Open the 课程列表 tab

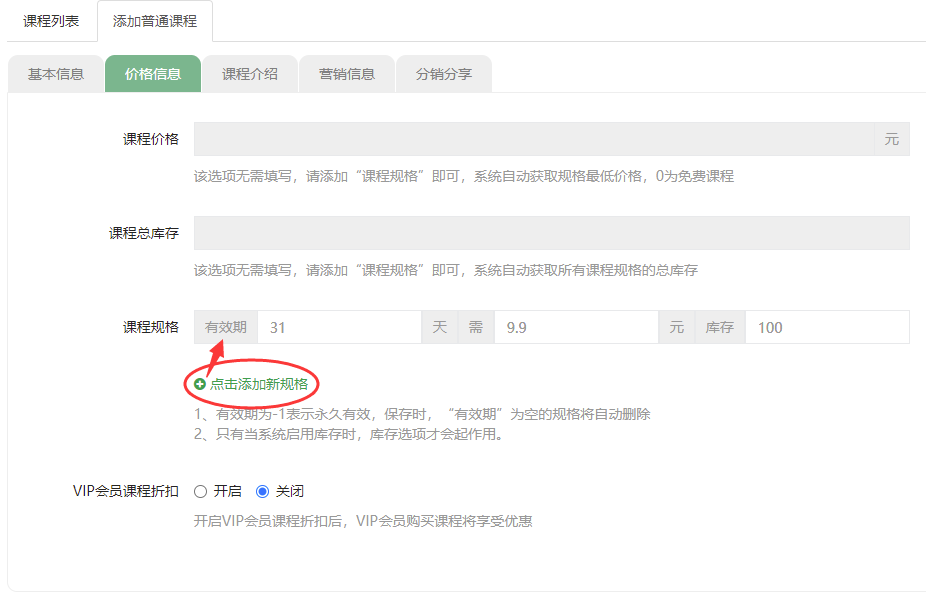(51, 21)
